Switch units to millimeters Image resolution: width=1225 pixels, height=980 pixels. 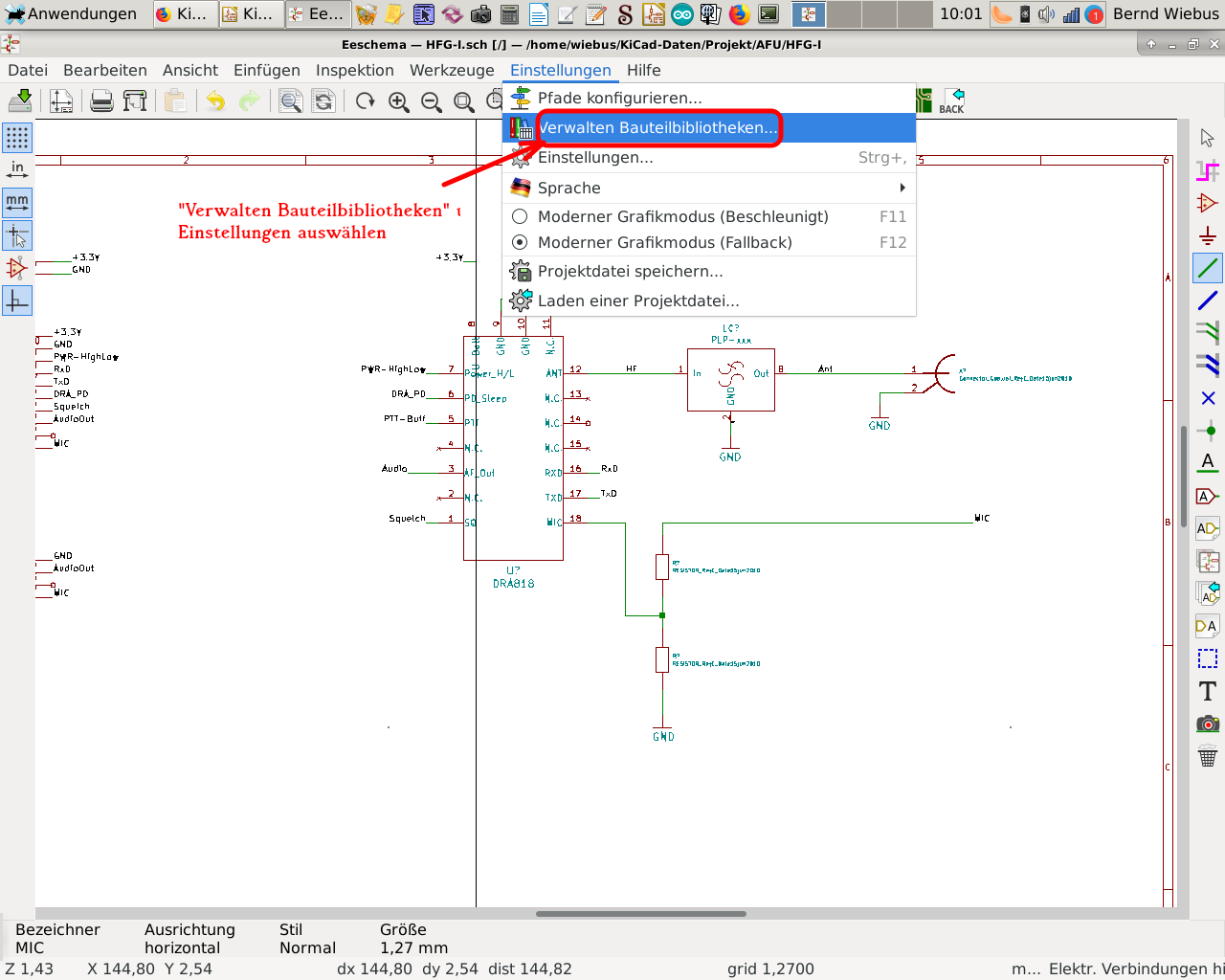click(17, 203)
